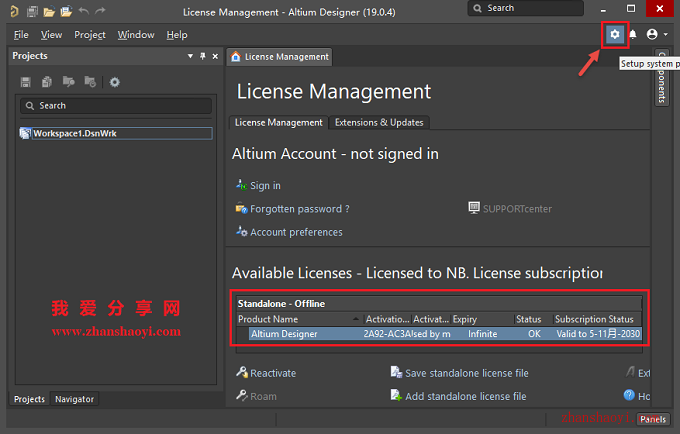This screenshot has width=680, height=434.
Task: Pin the Projects panel
Action: pos(203,56)
